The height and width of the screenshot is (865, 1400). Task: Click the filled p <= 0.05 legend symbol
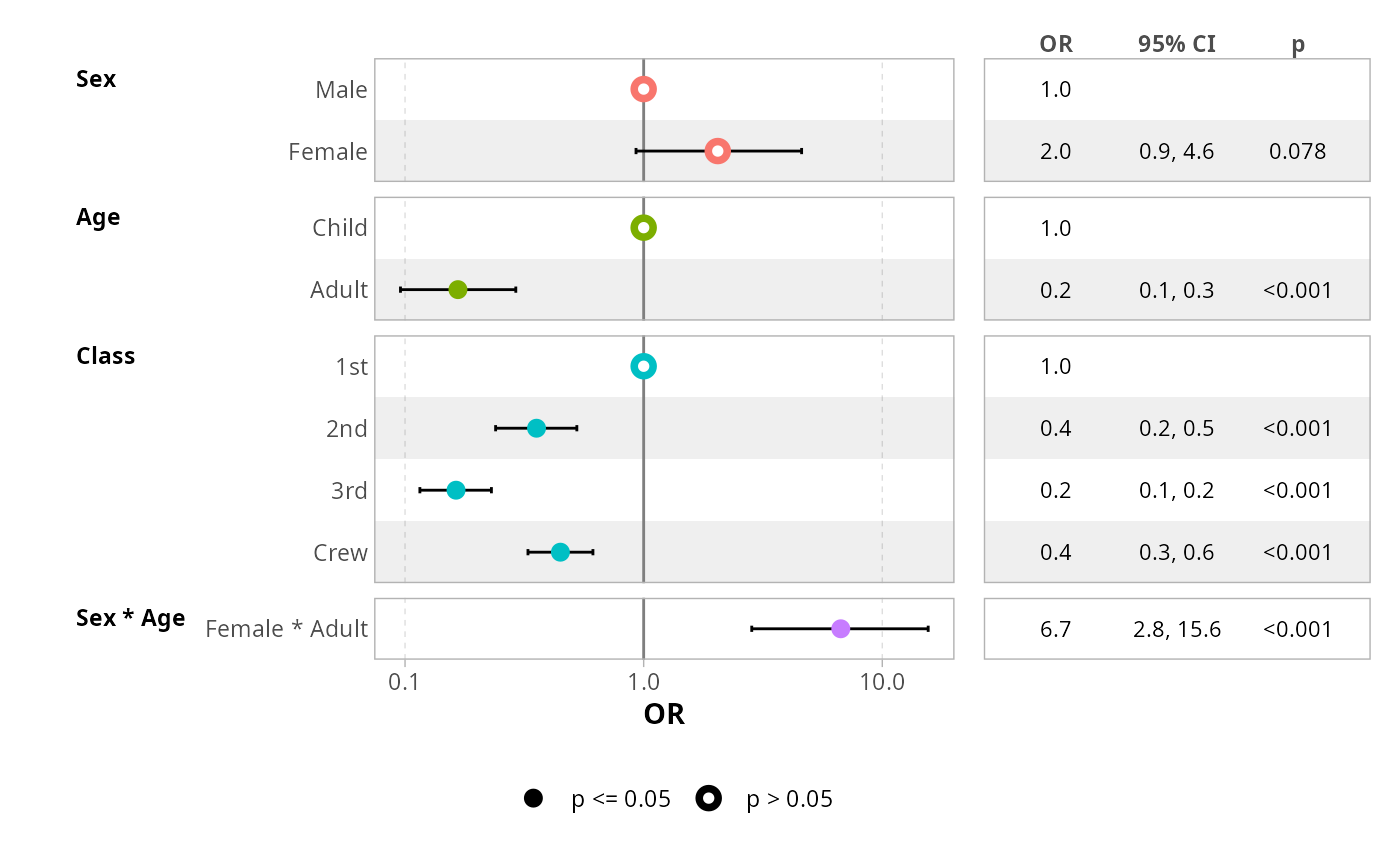pos(533,798)
